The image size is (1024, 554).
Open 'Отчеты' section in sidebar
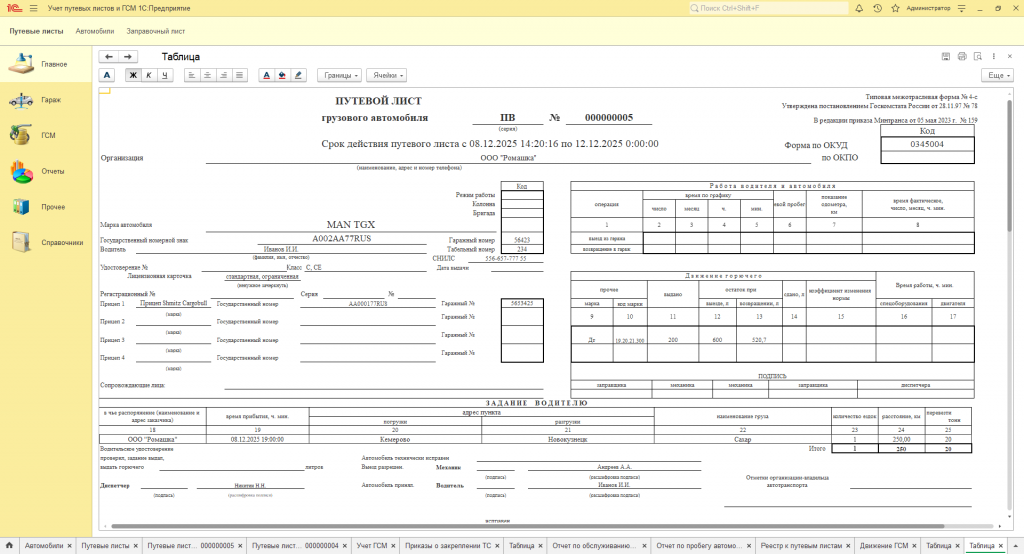point(46,171)
